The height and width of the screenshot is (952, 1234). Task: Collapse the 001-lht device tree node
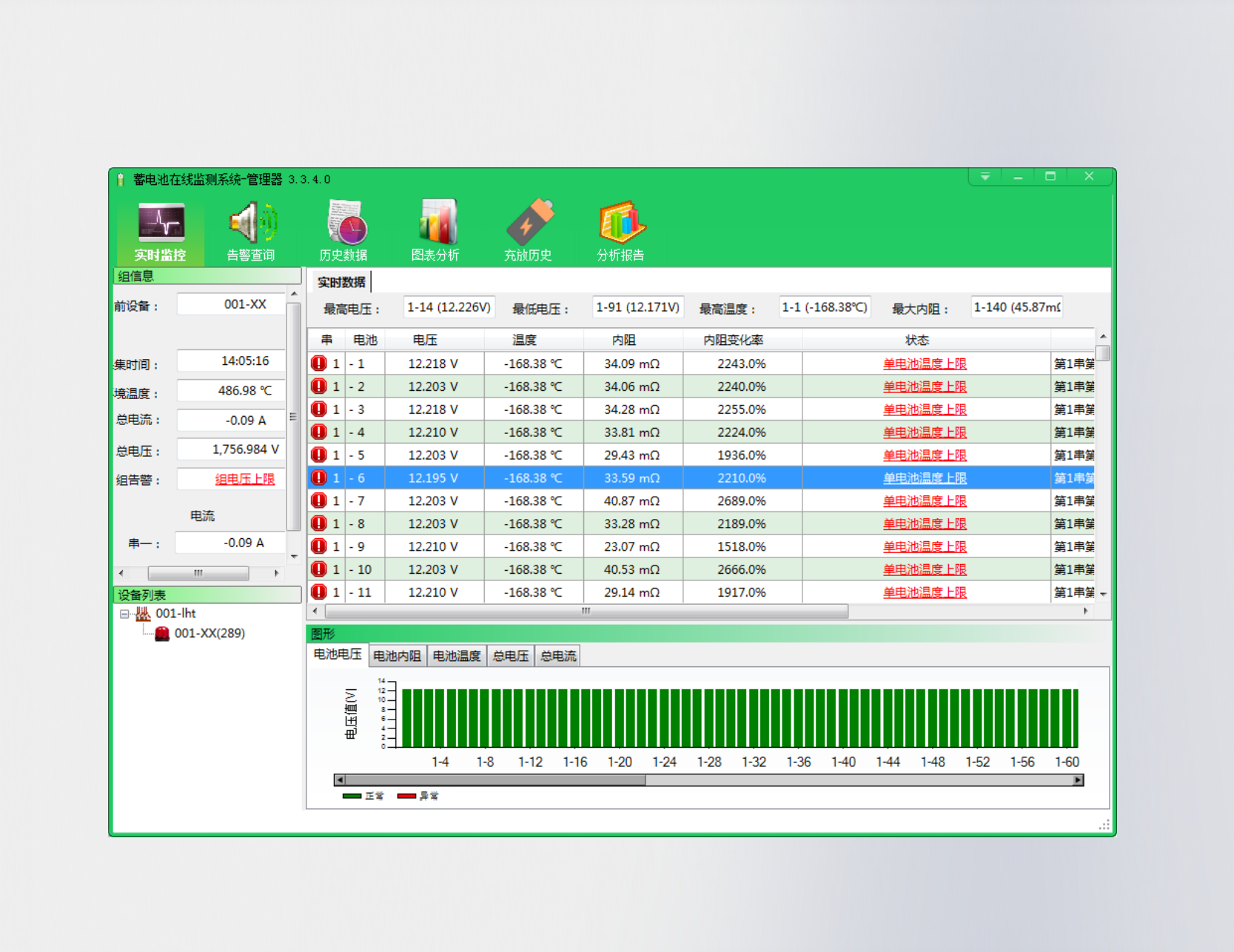[124, 614]
